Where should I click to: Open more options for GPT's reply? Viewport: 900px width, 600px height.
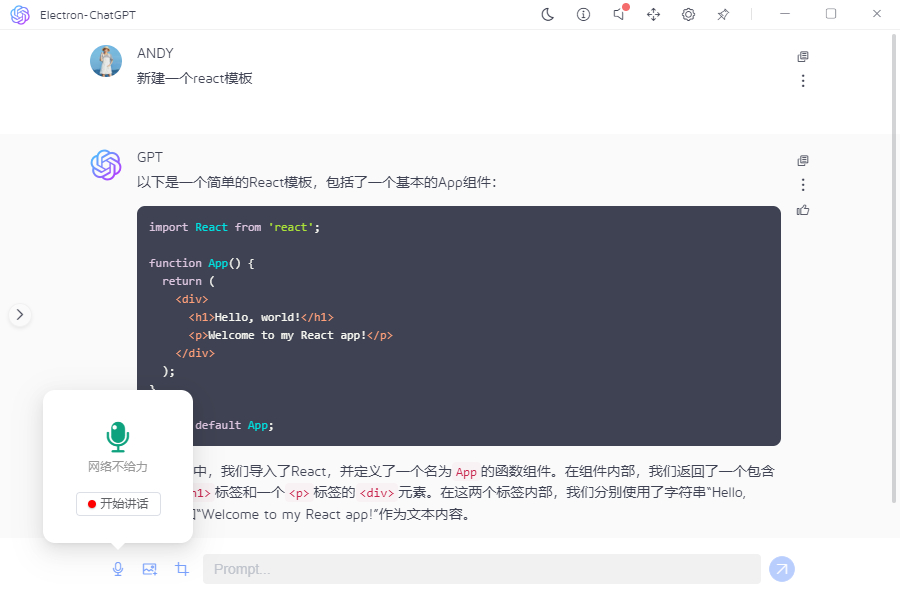(x=802, y=185)
